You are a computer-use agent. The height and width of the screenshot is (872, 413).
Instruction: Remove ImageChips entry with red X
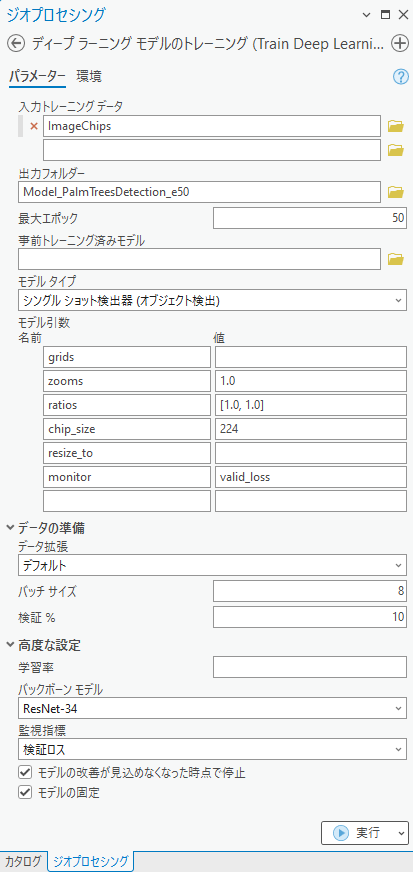pyautogui.click(x=34, y=126)
